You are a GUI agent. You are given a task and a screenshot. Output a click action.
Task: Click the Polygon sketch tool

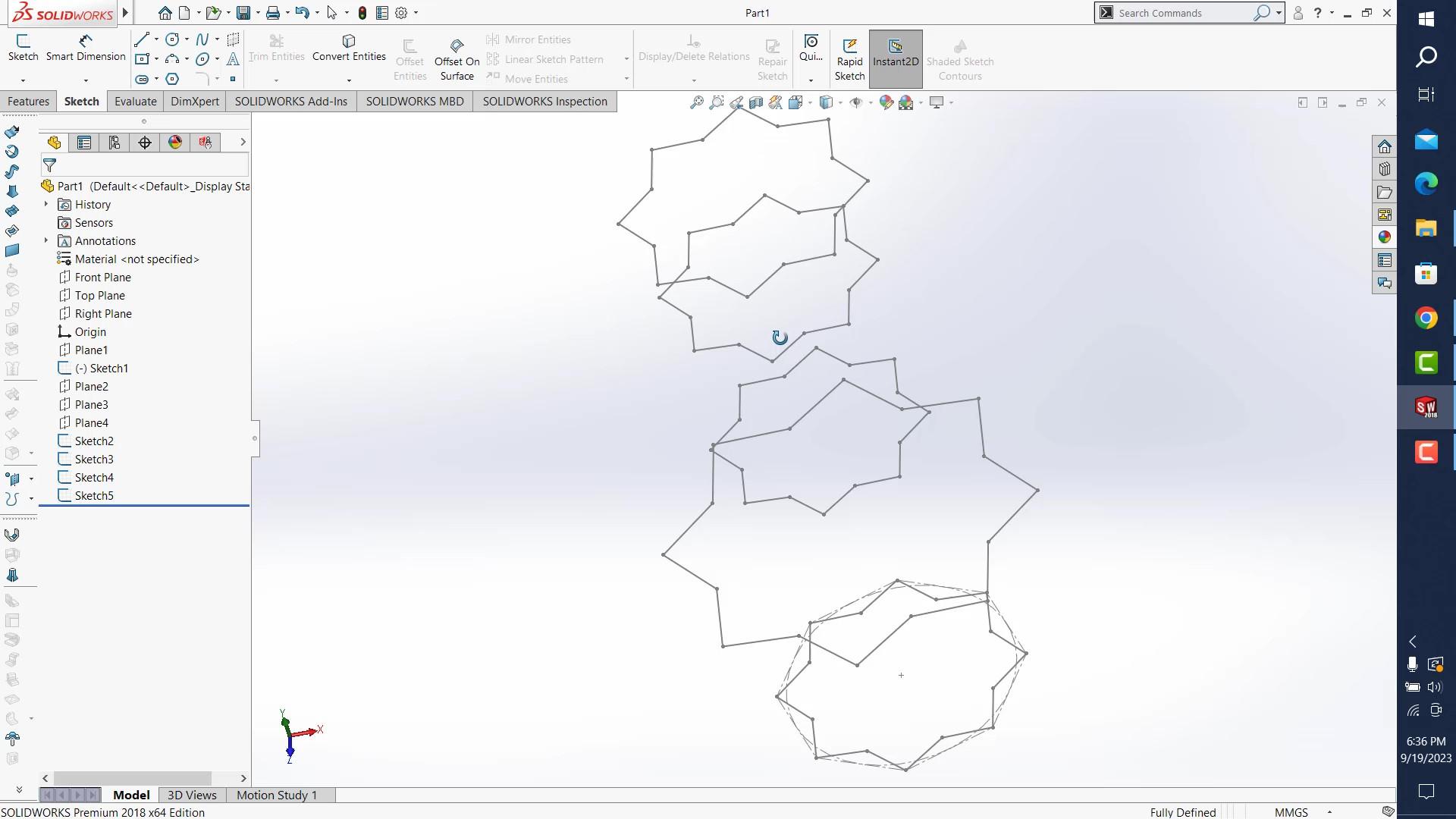coord(172,79)
